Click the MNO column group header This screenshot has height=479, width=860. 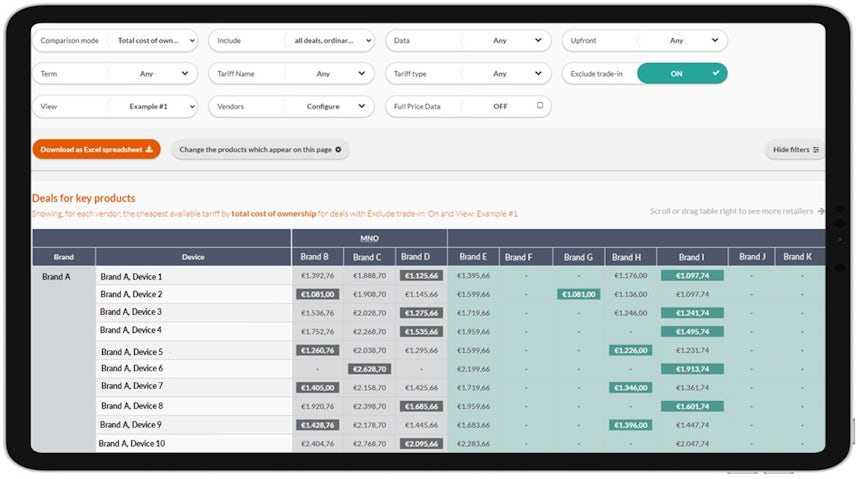(x=369, y=238)
